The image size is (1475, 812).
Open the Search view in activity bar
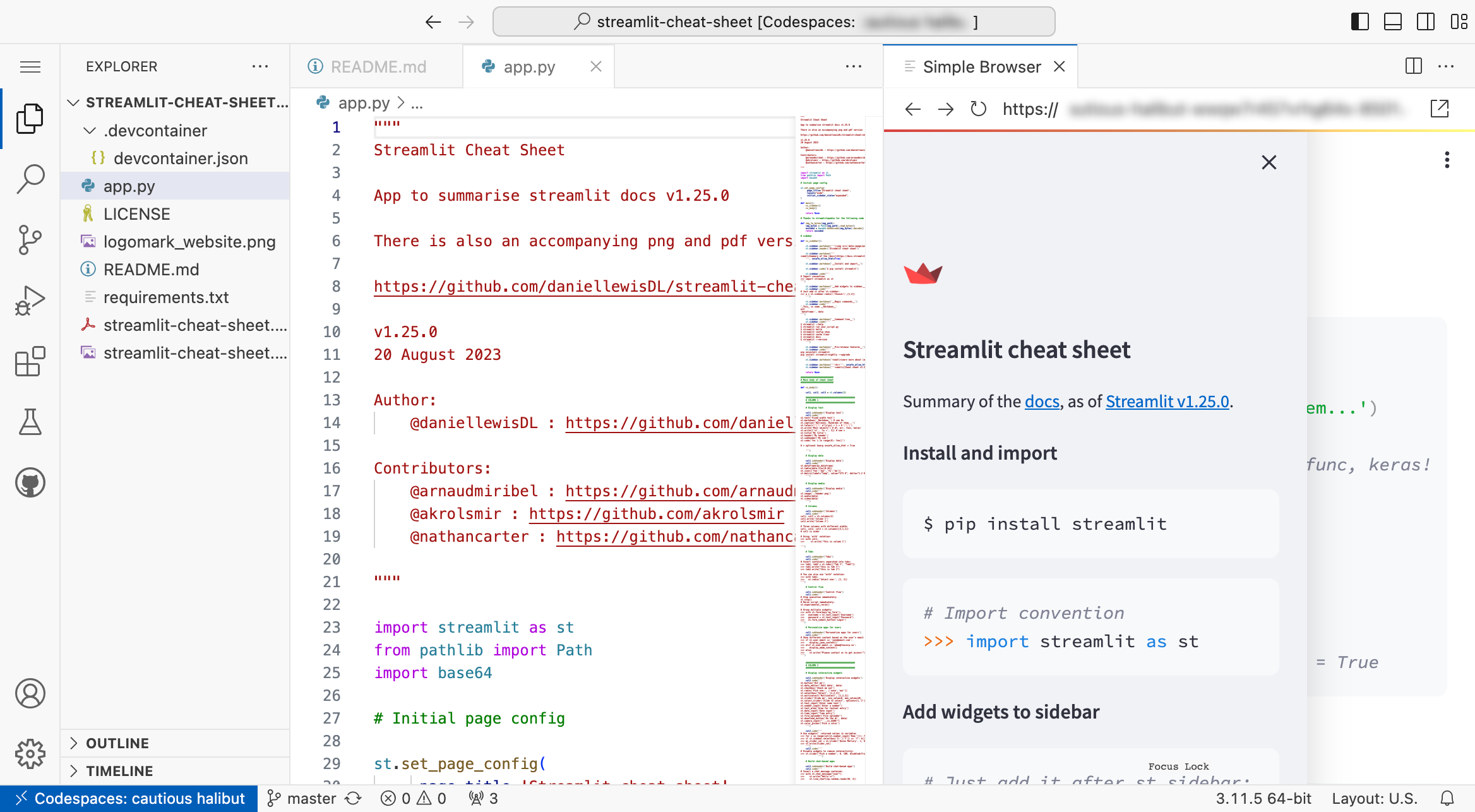(x=30, y=179)
